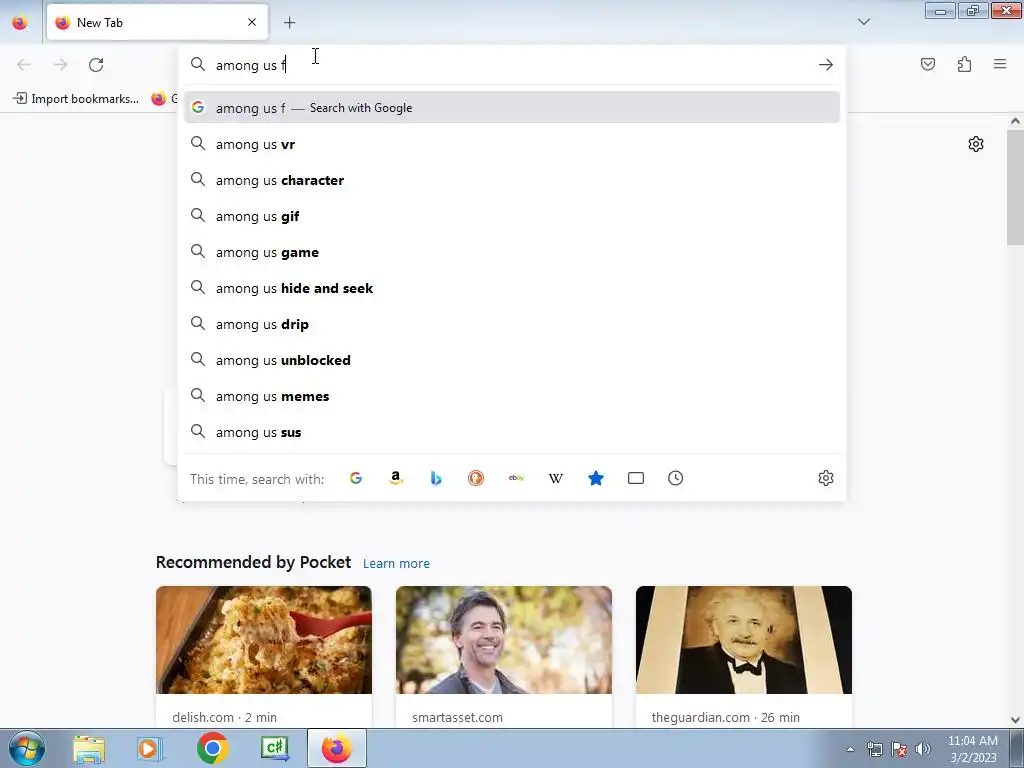Search open tabs using the tab icon

tap(635, 478)
